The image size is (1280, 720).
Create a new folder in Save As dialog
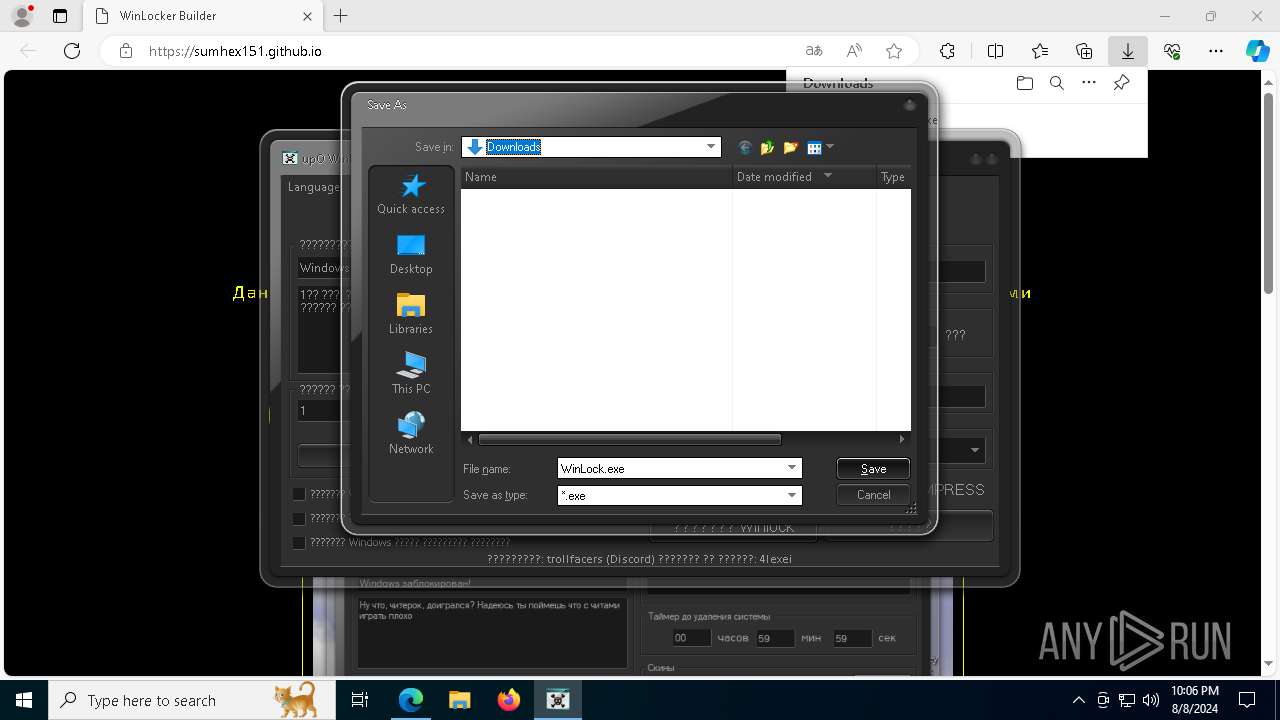pos(790,148)
